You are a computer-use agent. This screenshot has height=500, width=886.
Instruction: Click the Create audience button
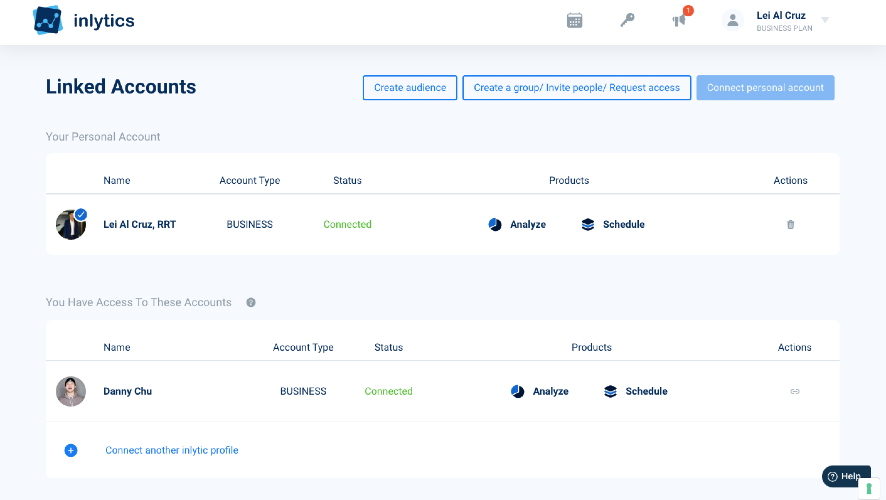[x=410, y=88]
